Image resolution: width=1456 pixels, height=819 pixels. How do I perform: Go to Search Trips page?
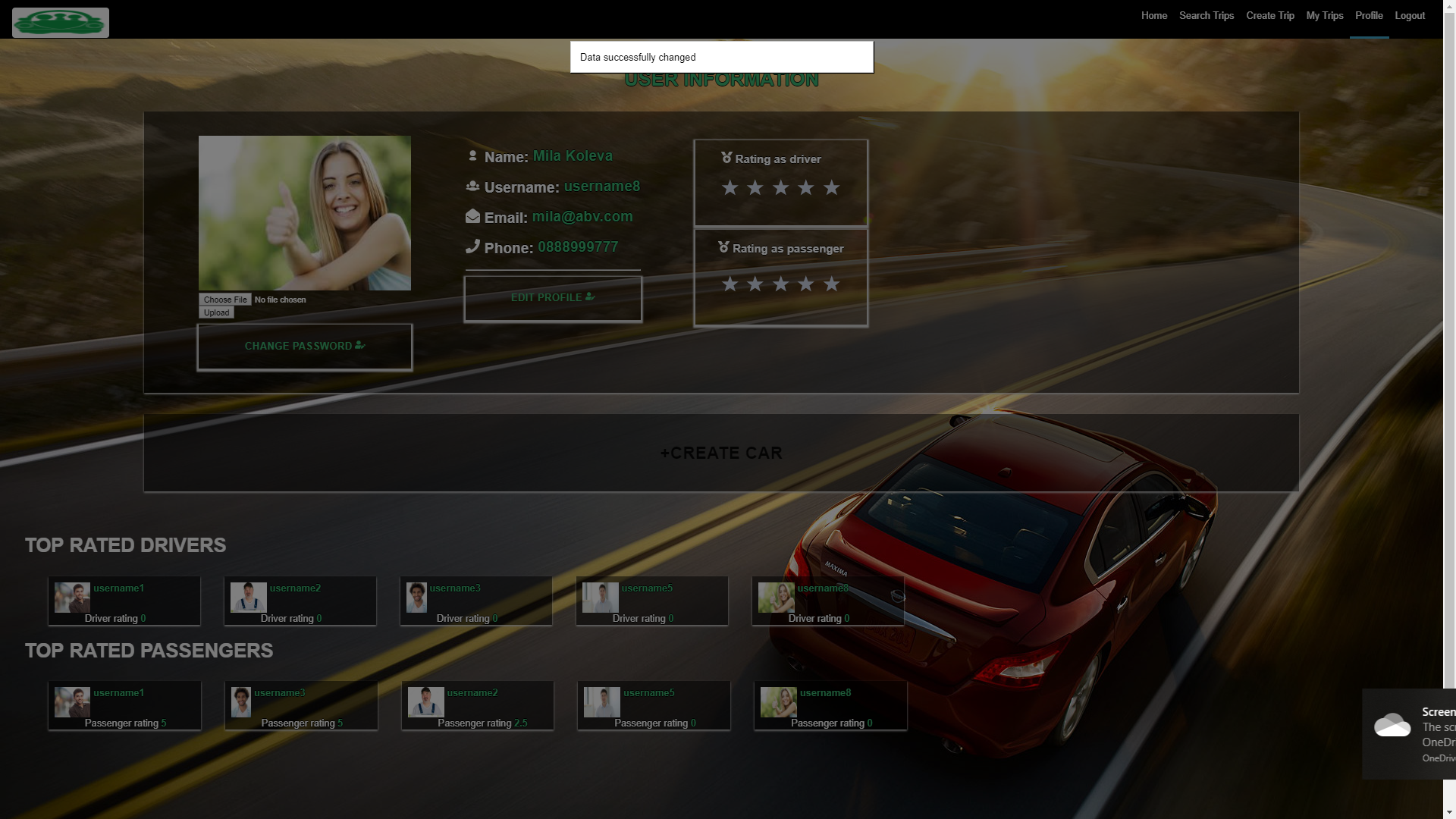tap(1207, 16)
